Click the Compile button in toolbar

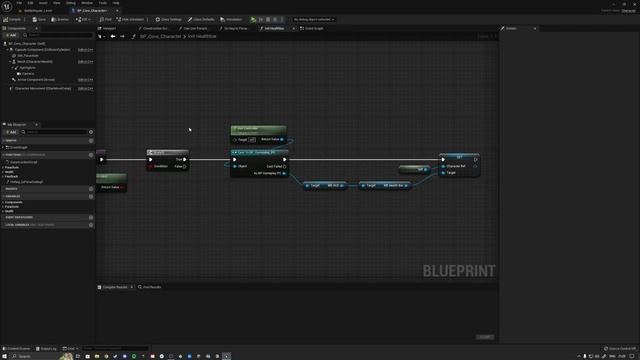pos(12,20)
